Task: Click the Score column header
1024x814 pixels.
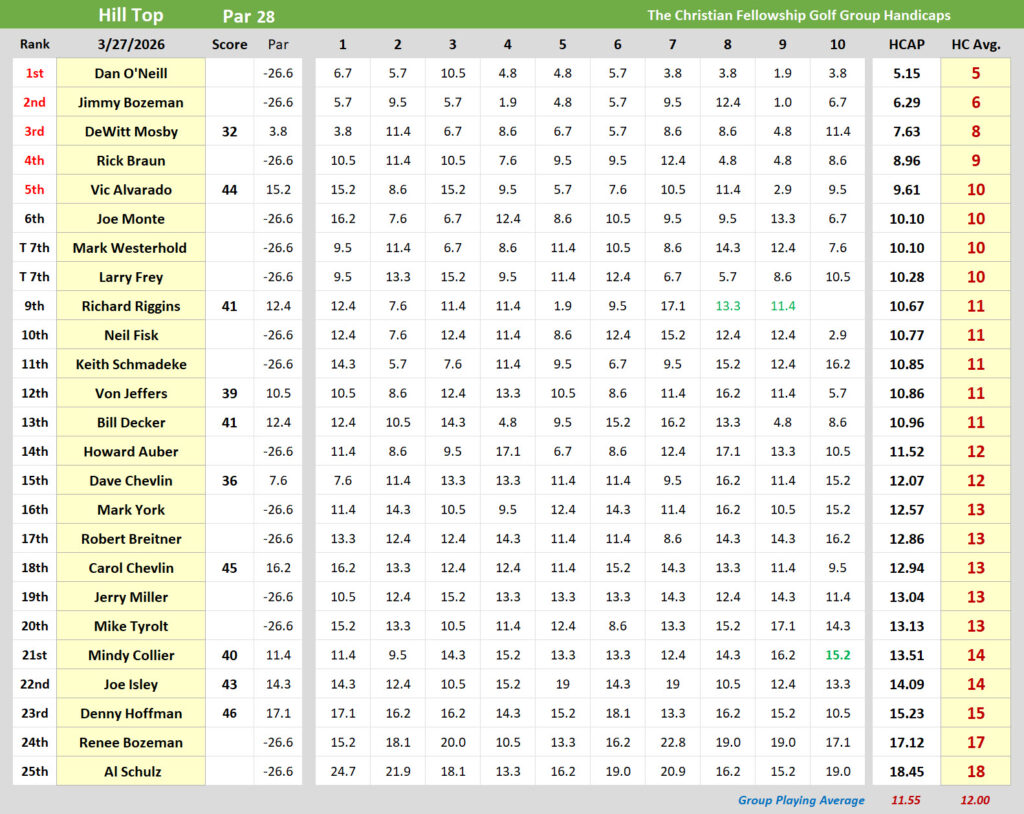Action: pos(229,45)
